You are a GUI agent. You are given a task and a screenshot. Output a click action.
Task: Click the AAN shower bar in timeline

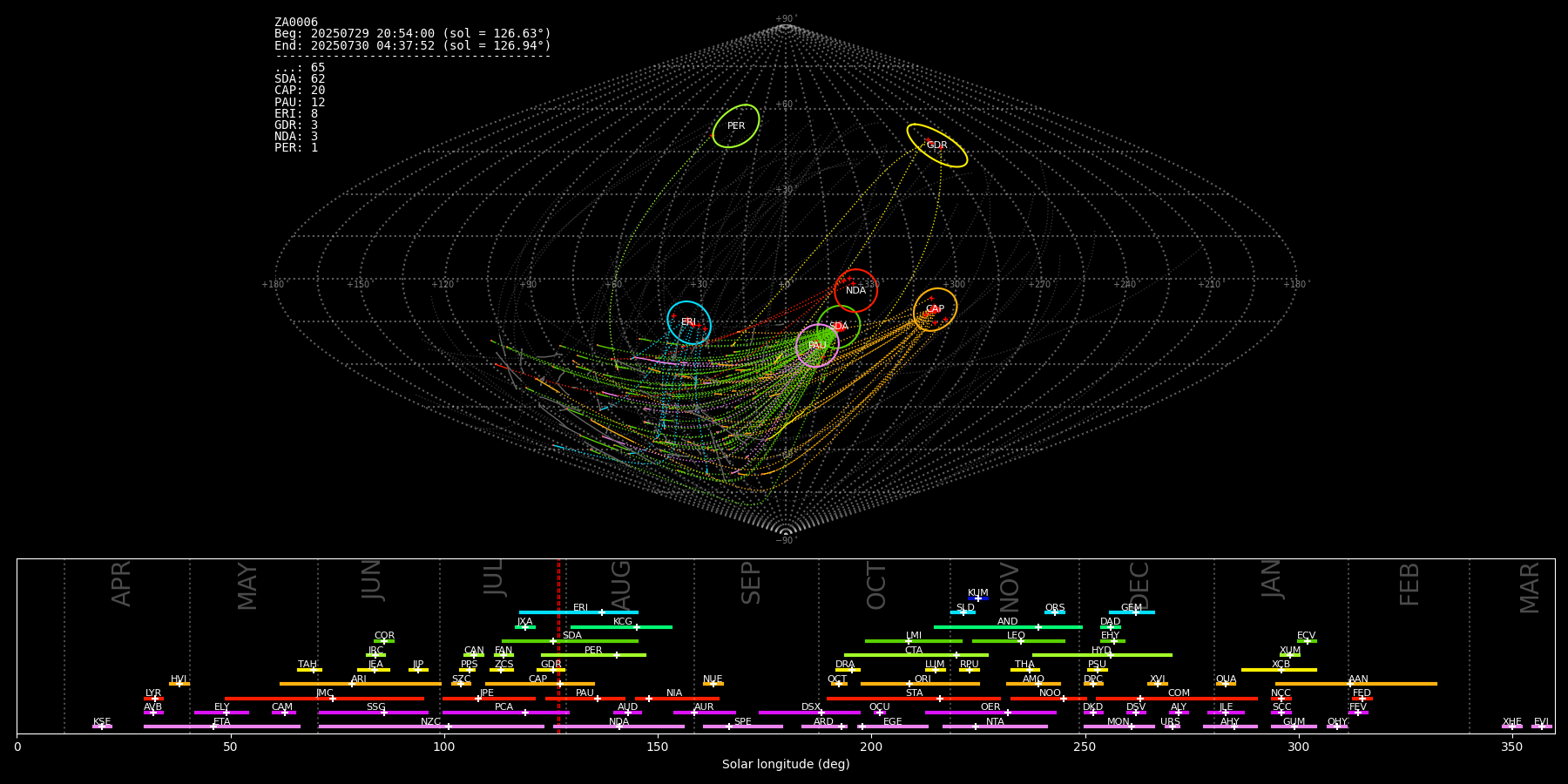click(x=1356, y=684)
